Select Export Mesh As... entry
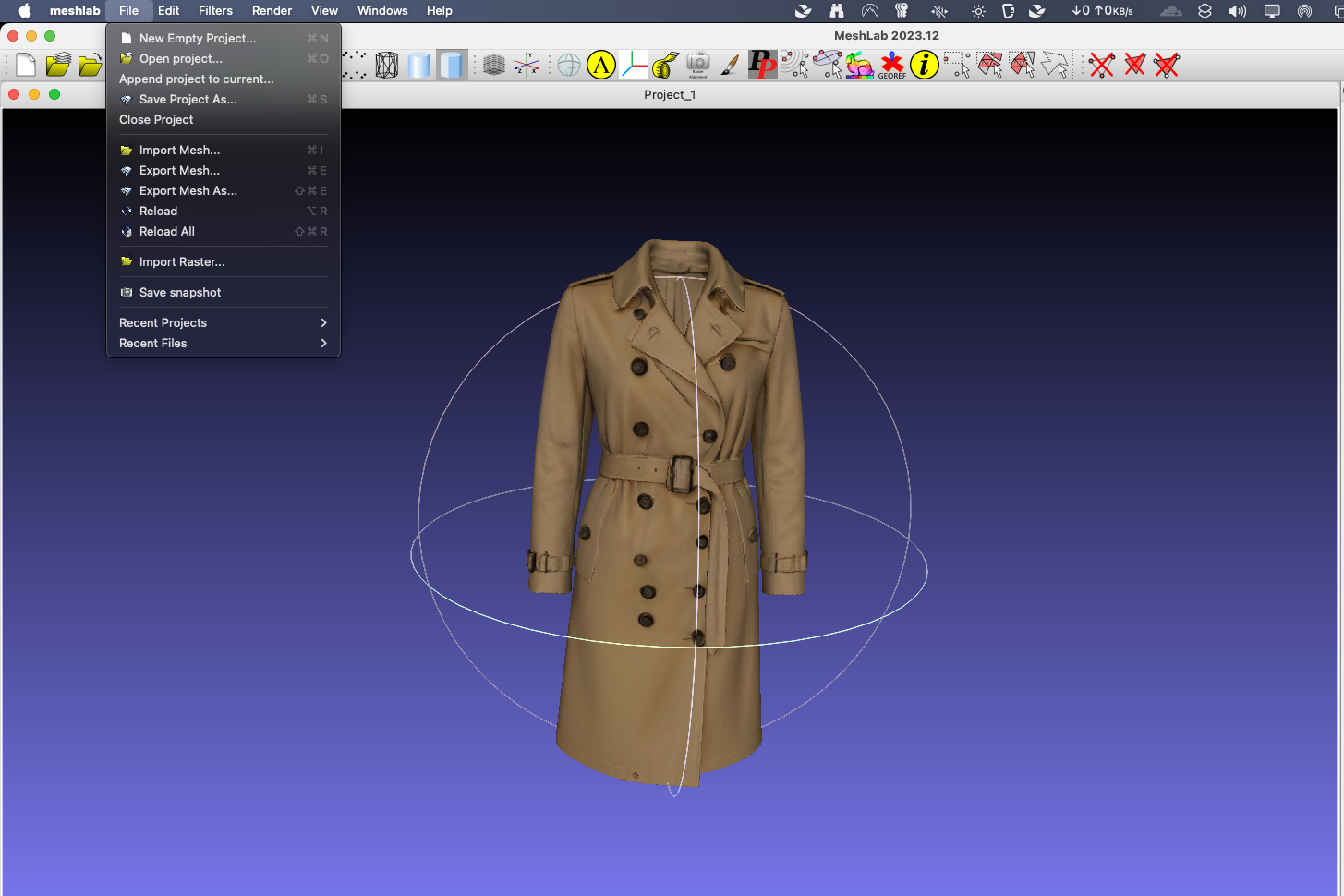1344x896 pixels. pyautogui.click(x=224, y=190)
